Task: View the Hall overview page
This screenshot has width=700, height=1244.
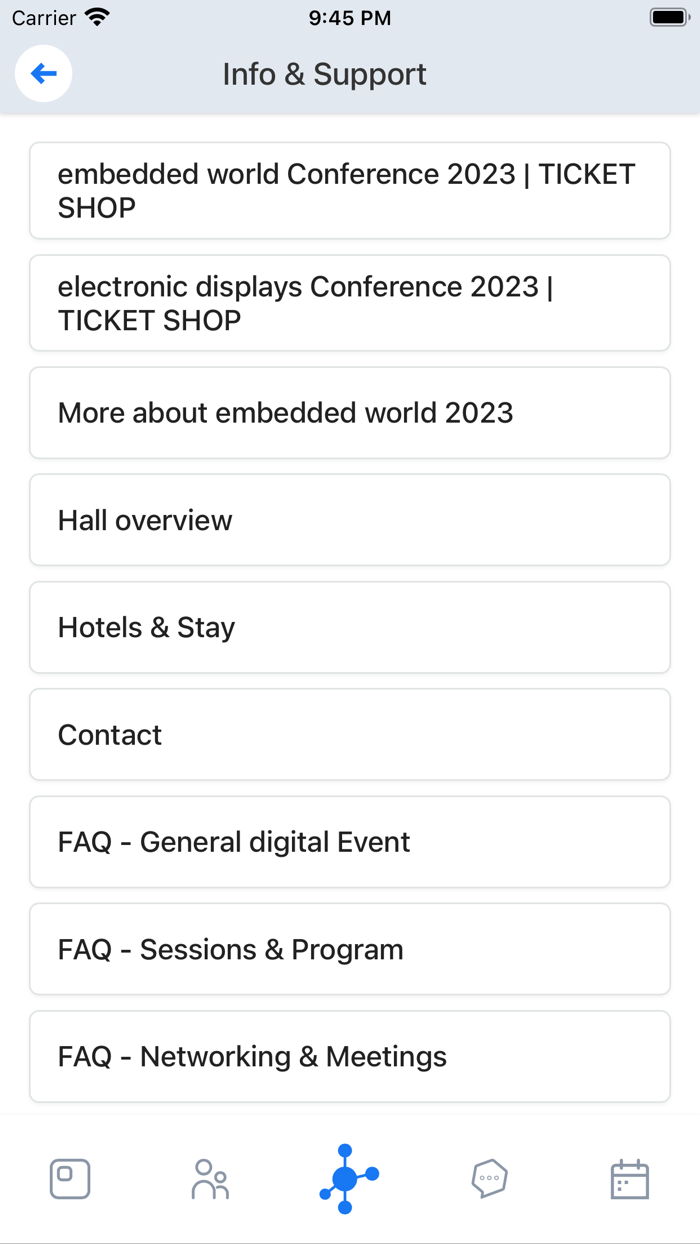Action: click(349, 520)
